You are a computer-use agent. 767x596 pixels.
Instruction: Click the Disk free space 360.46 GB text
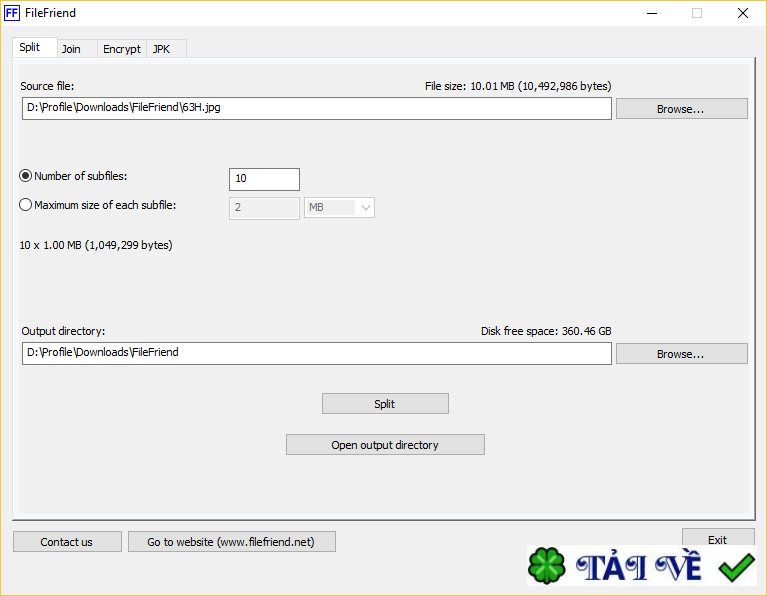[x=546, y=331]
